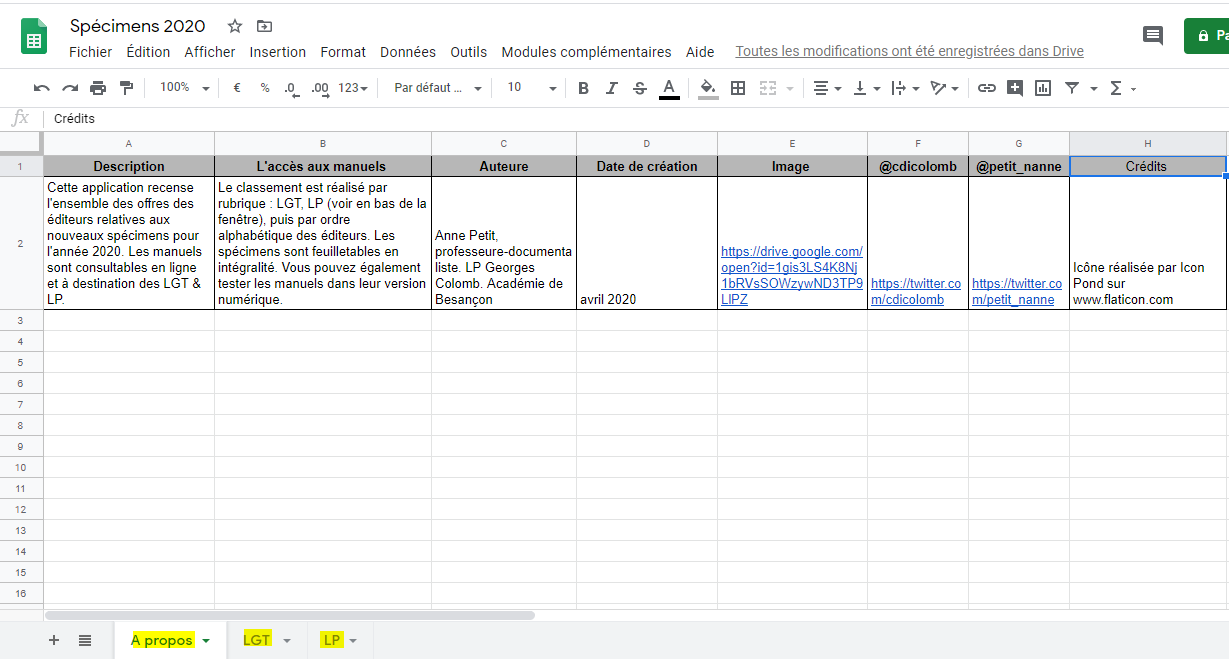Format as percent
The width and height of the screenshot is (1229, 659).
click(265, 88)
